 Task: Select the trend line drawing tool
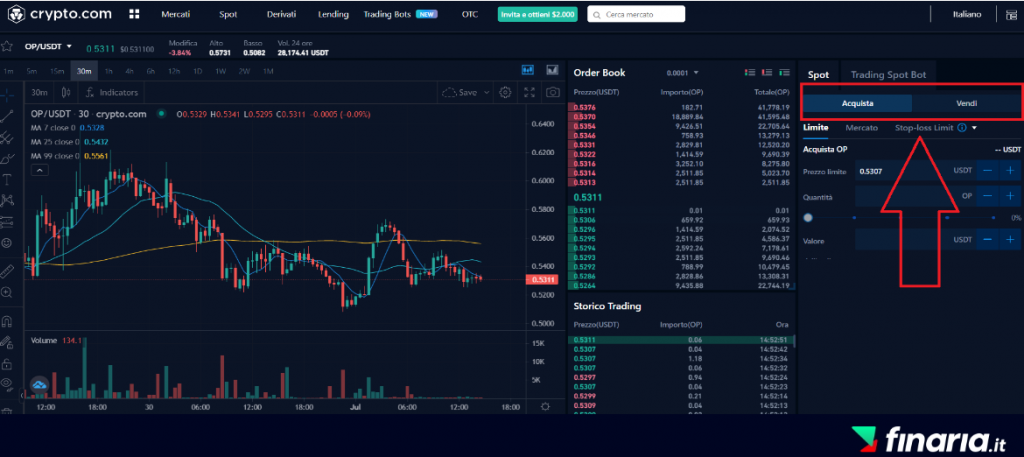7,116
